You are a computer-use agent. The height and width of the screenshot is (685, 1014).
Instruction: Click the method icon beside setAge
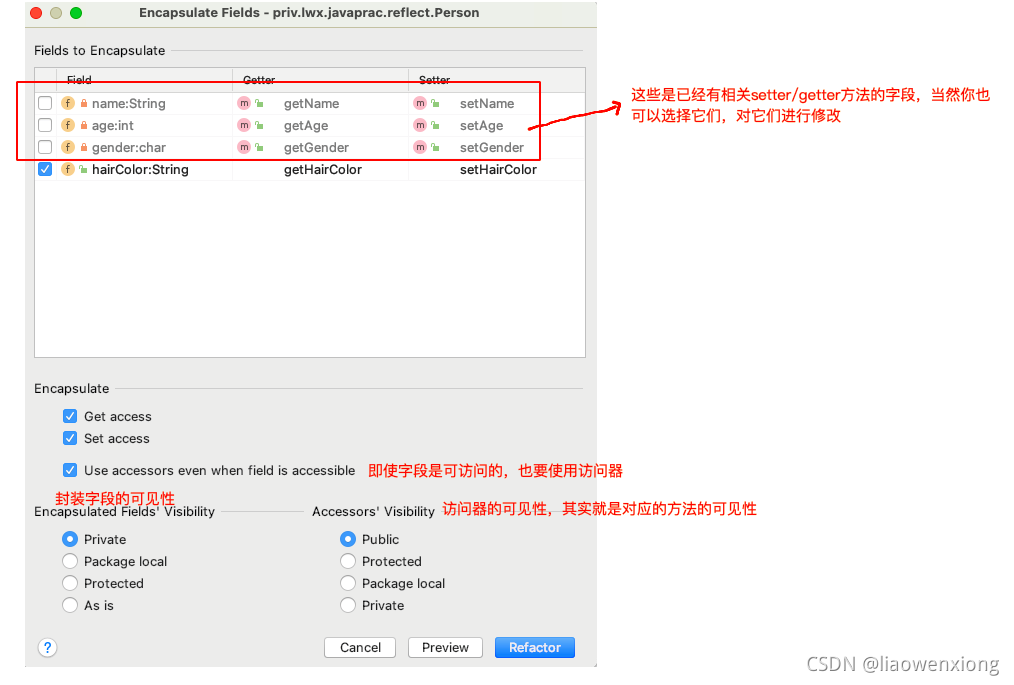[420, 125]
